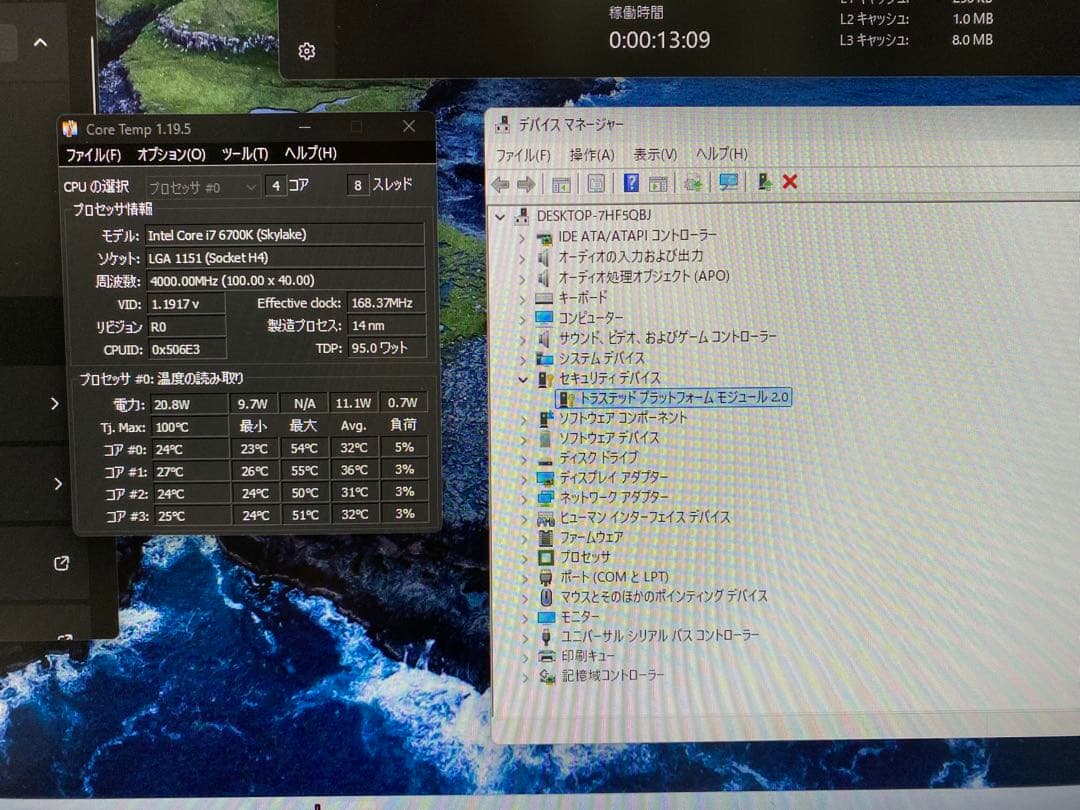
Task: Select ポート (COM と LPT) row
Action: click(614, 577)
